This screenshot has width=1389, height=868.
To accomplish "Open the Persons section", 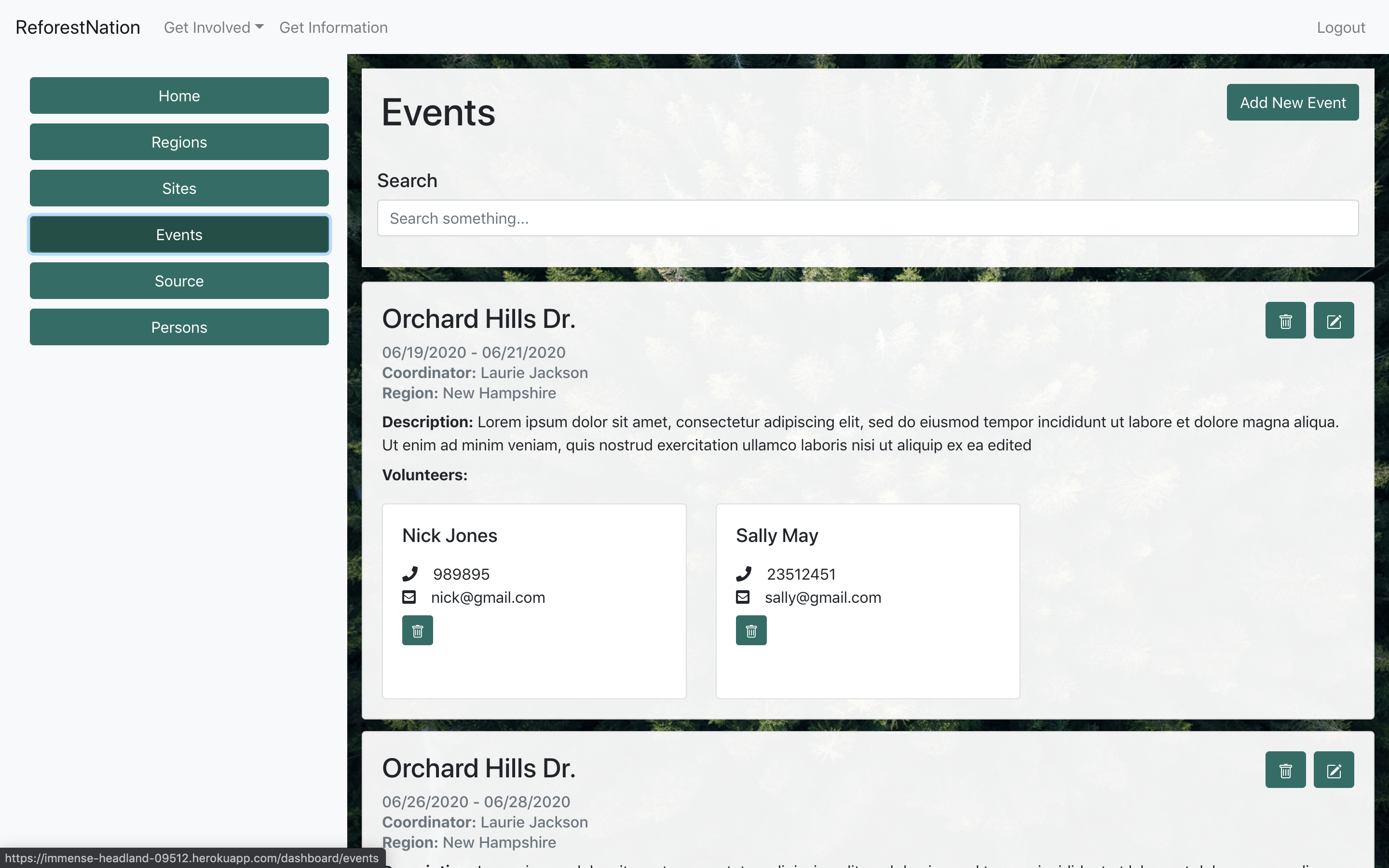I will 179,327.
